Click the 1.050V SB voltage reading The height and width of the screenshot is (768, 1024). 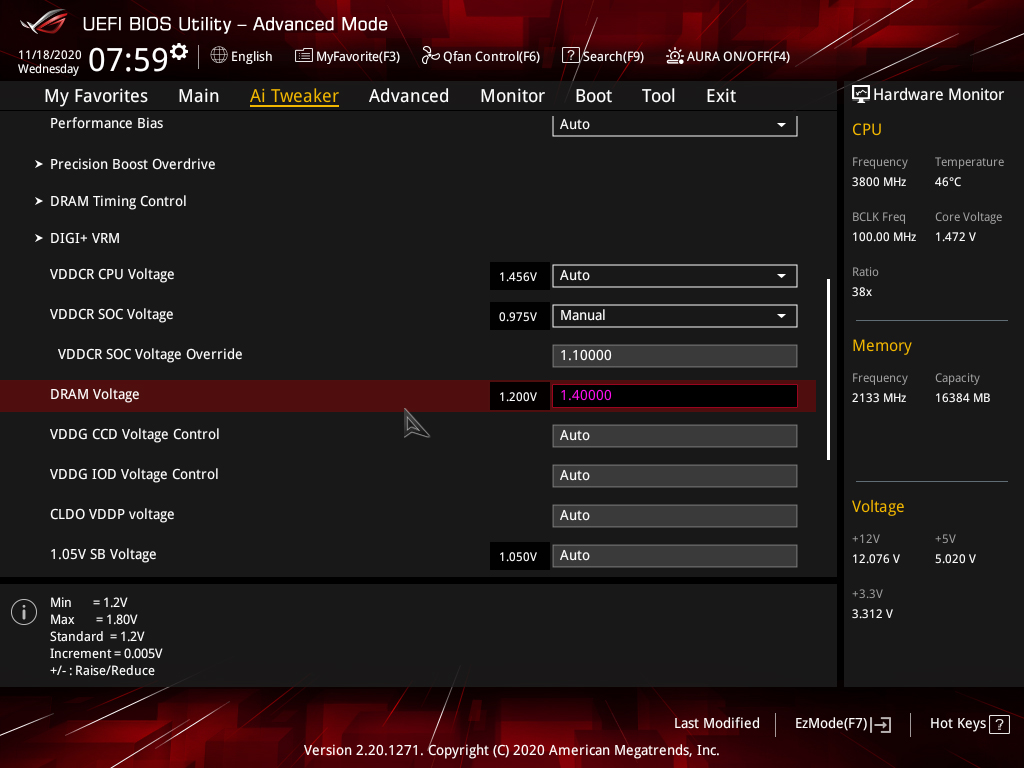click(519, 556)
